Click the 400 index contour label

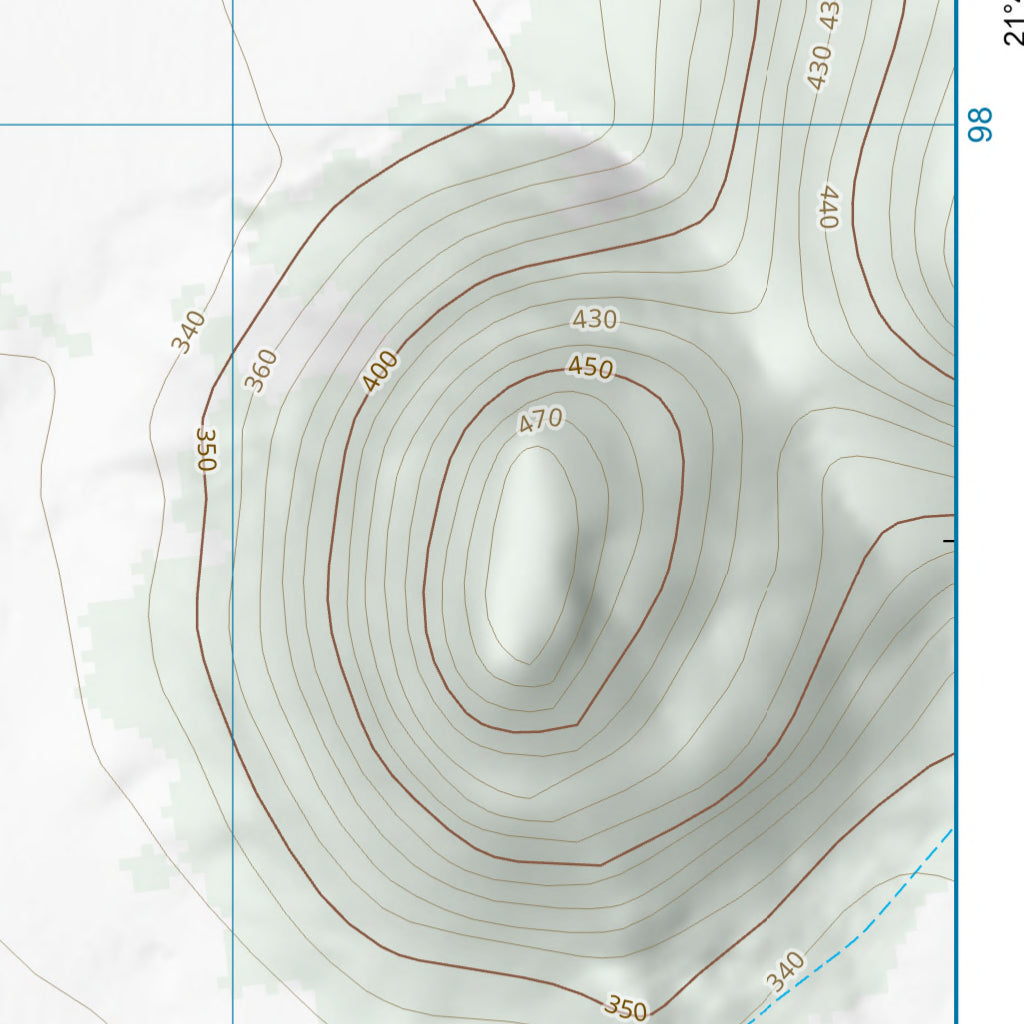click(380, 371)
